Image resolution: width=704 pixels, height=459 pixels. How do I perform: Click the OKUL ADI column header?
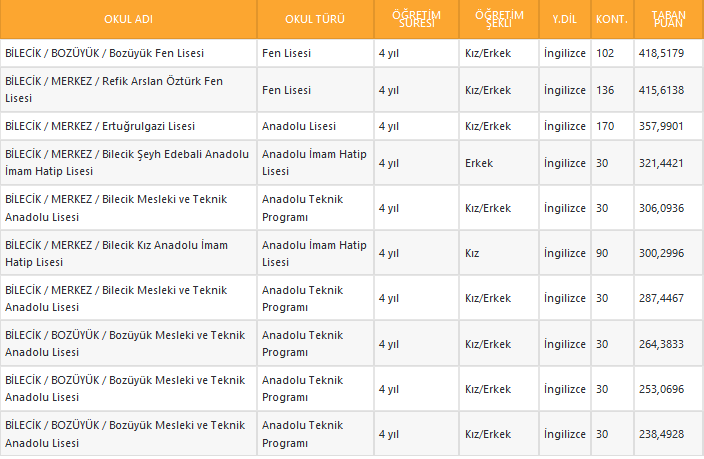pos(127,19)
